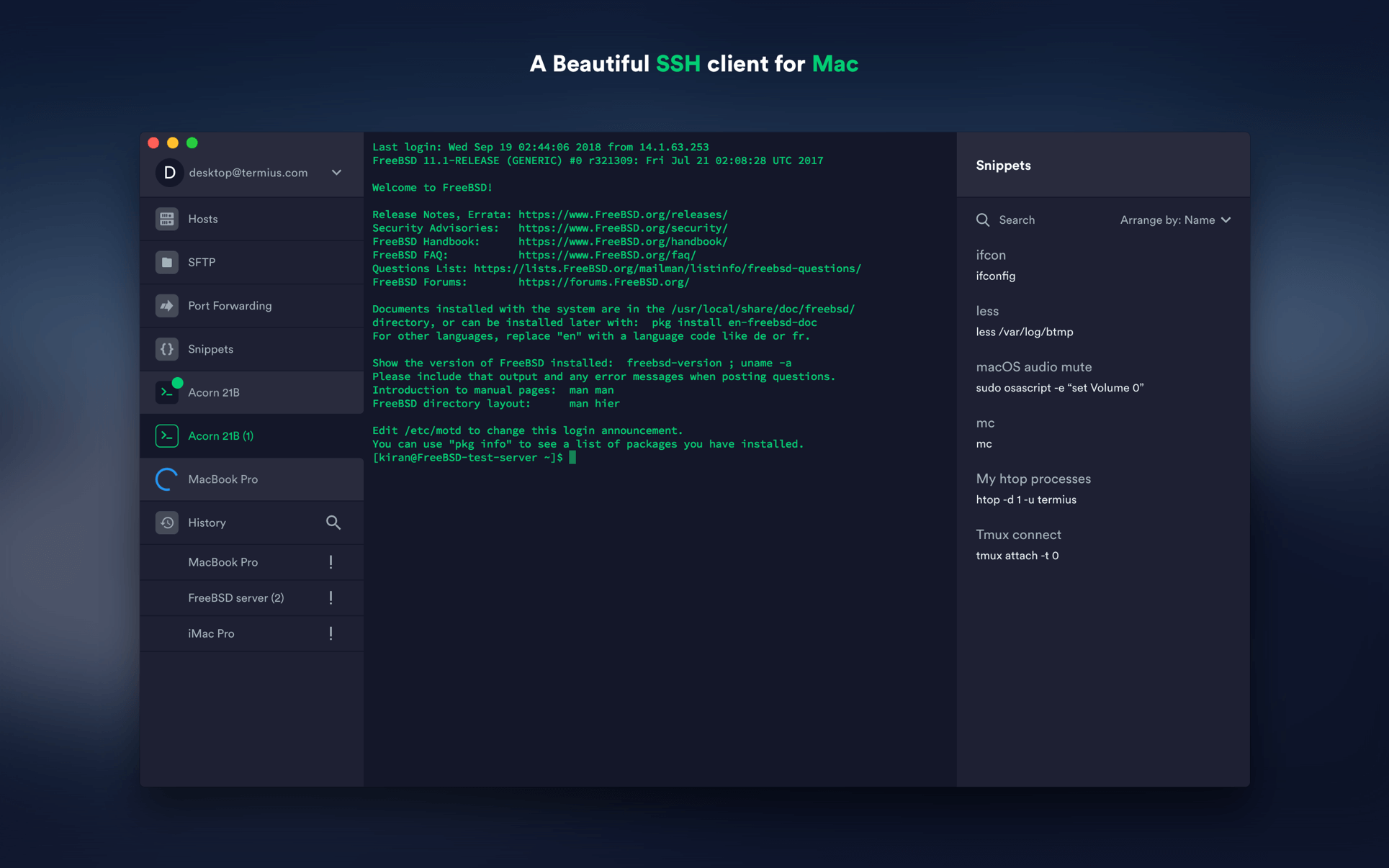Image resolution: width=1389 pixels, height=868 pixels.
Task: Click the yellow minimize traffic light
Action: [172, 143]
